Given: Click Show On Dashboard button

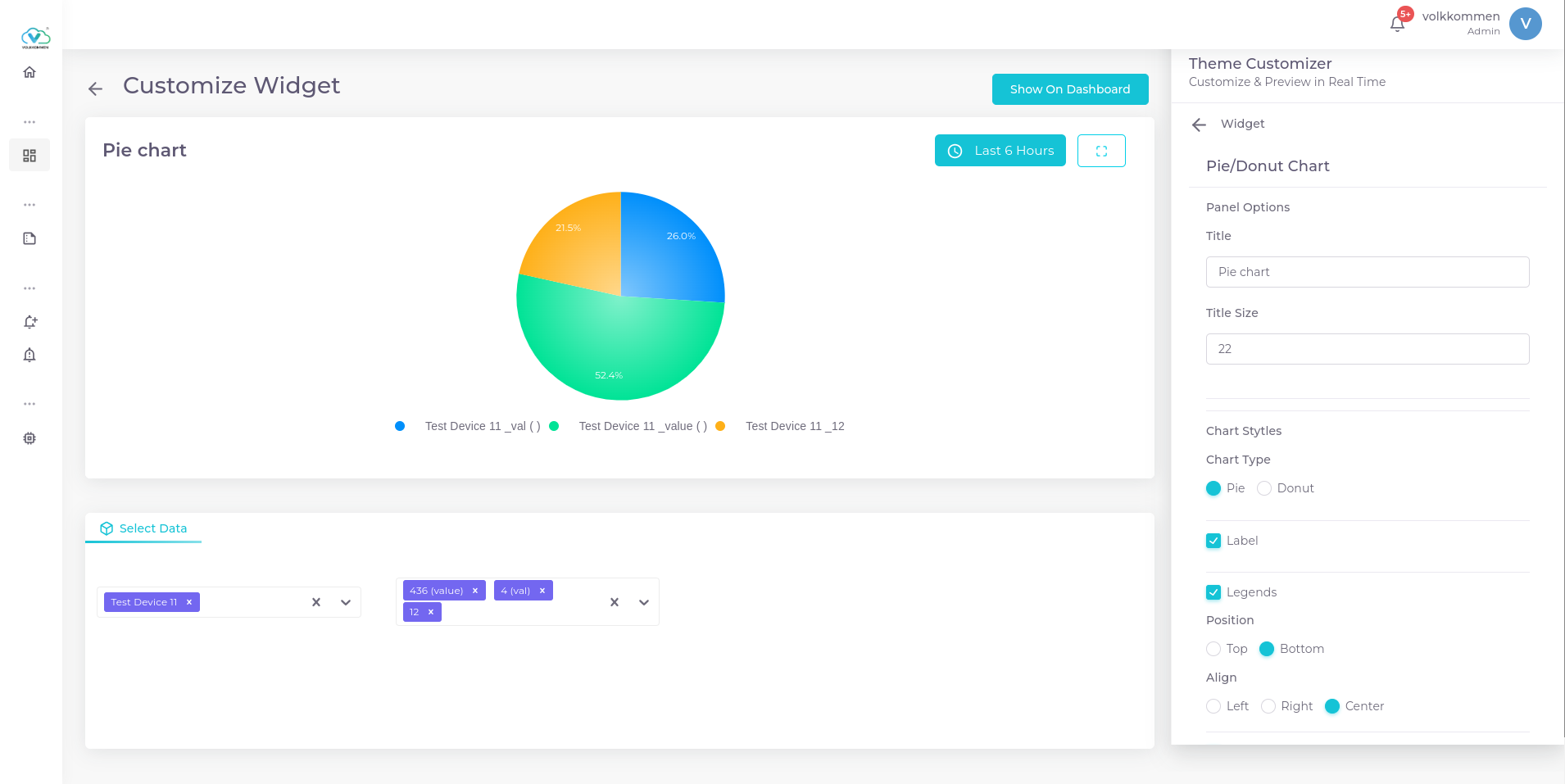Looking at the screenshot, I should pos(1069,89).
